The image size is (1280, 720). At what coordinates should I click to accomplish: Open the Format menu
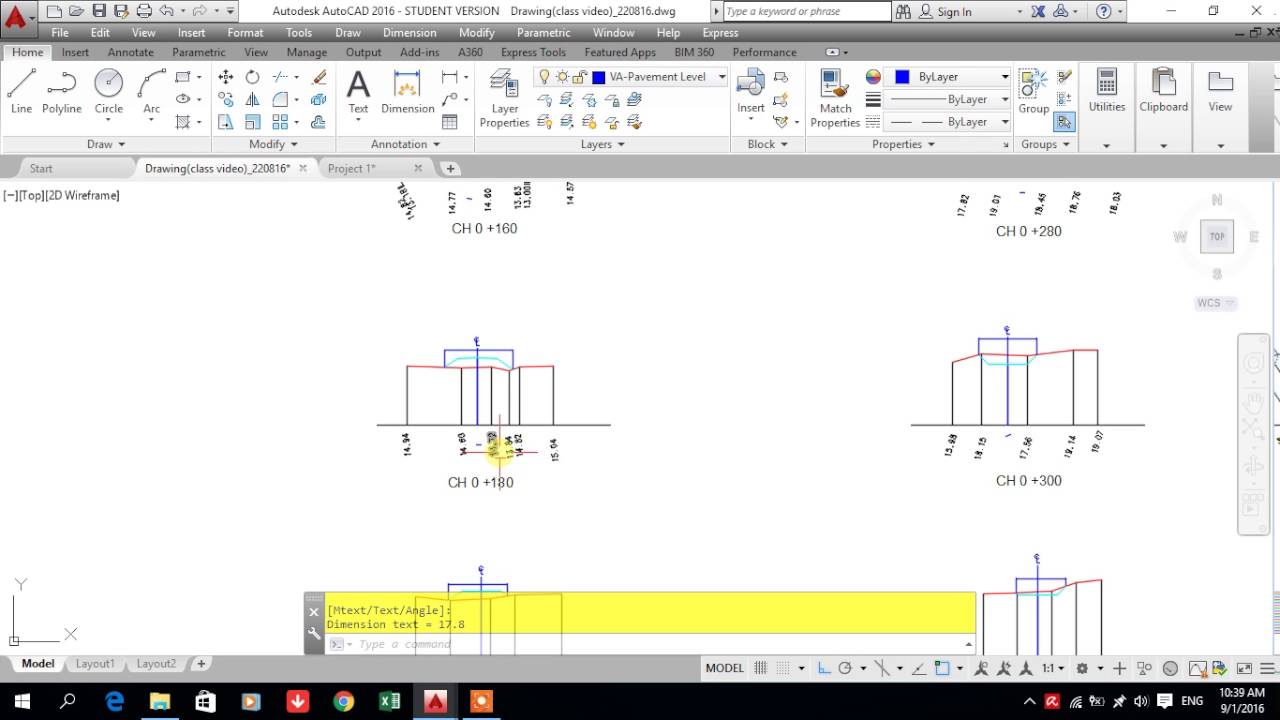tap(245, 33)
